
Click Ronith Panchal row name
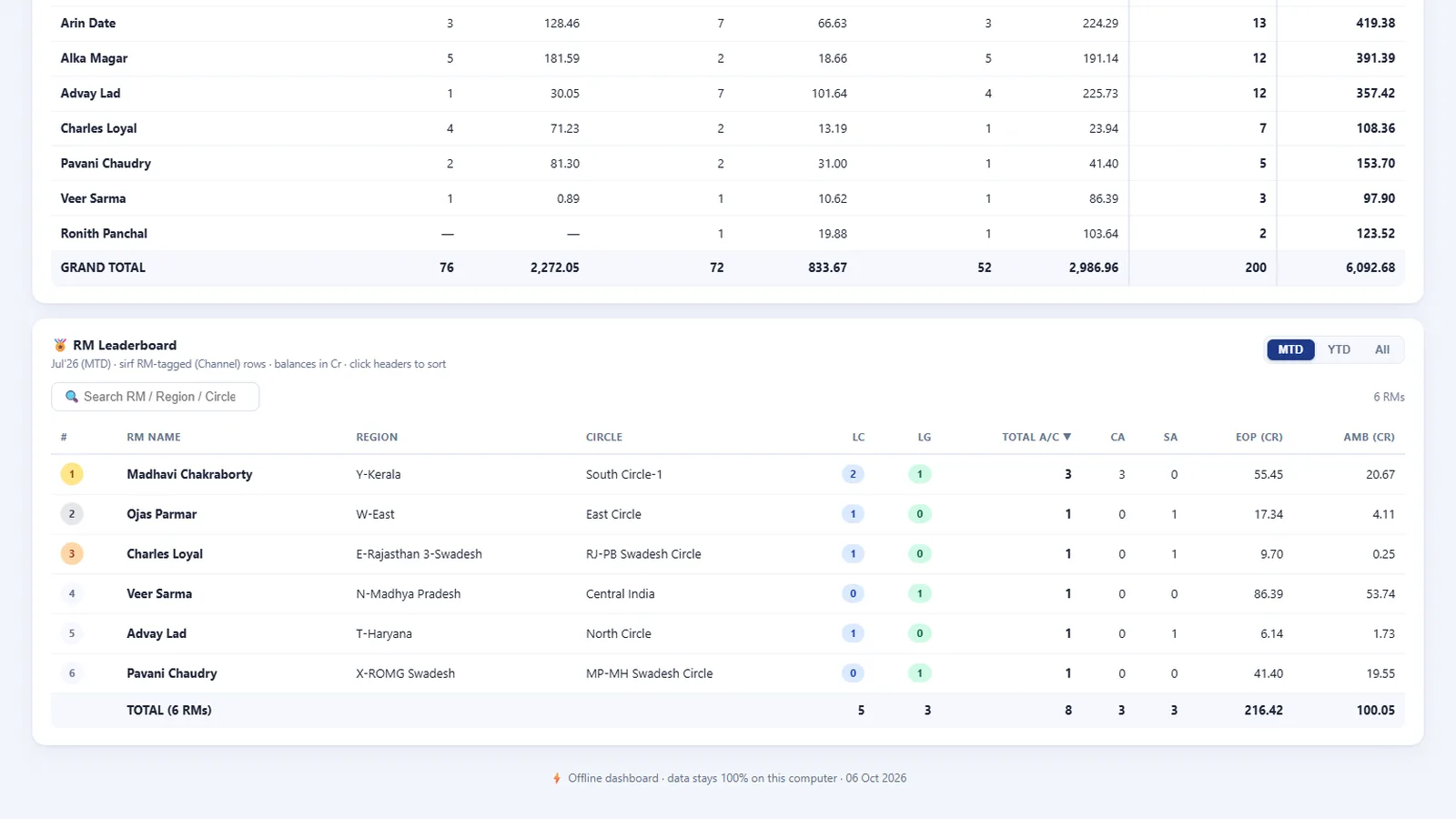[x=104, y=234]
